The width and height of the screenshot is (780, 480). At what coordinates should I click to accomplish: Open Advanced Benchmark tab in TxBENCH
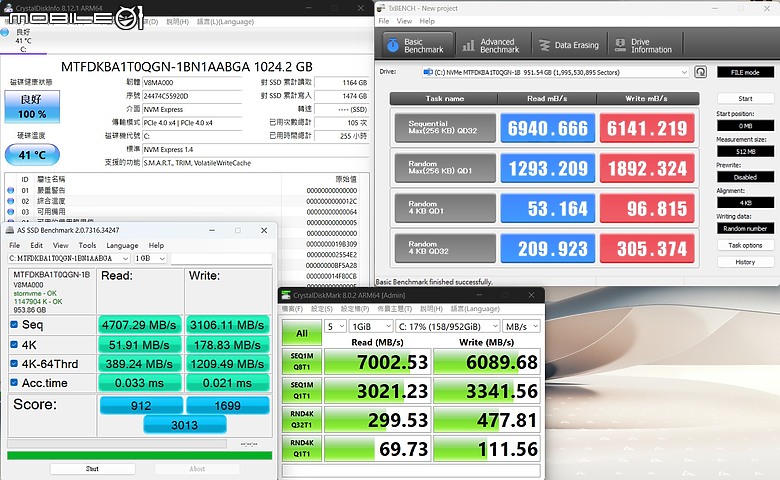point(492,45)
